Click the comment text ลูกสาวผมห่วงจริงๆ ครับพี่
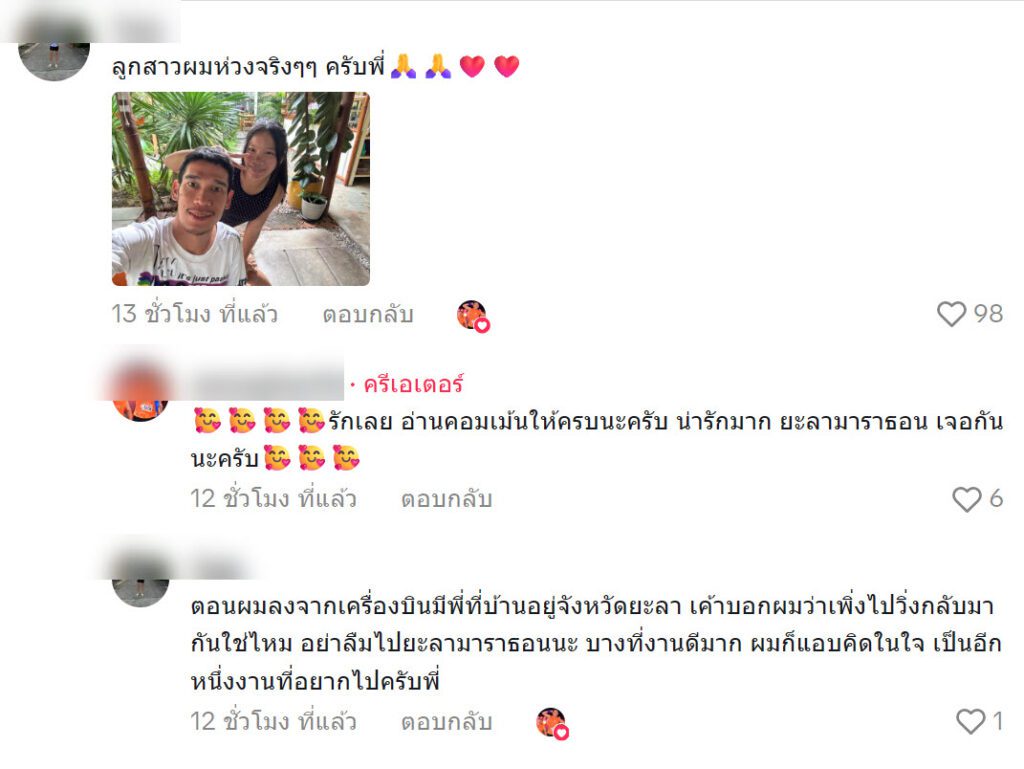This screenshot has height=769, width=1024. tap(248, 67)
